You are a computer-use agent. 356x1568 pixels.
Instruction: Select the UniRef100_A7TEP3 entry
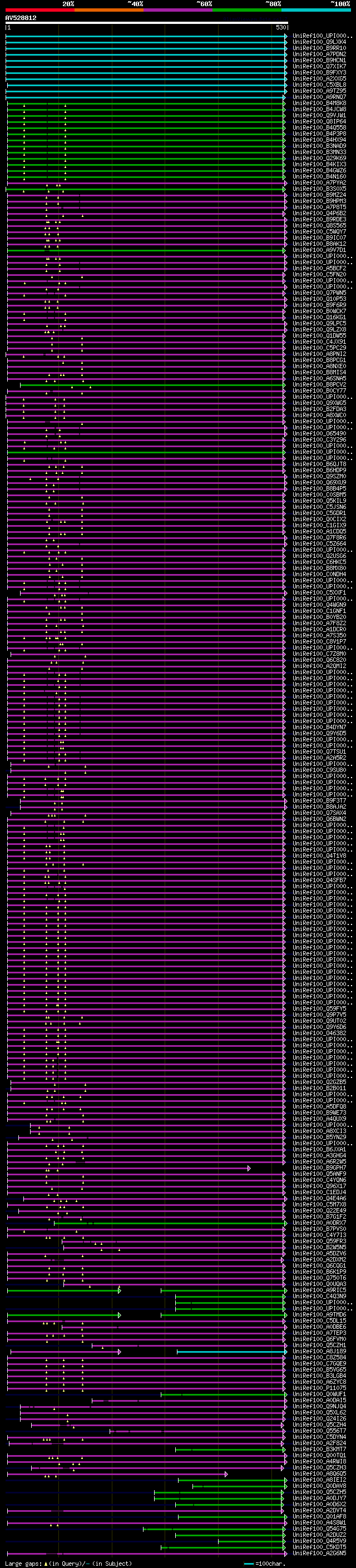(319, 1332)
